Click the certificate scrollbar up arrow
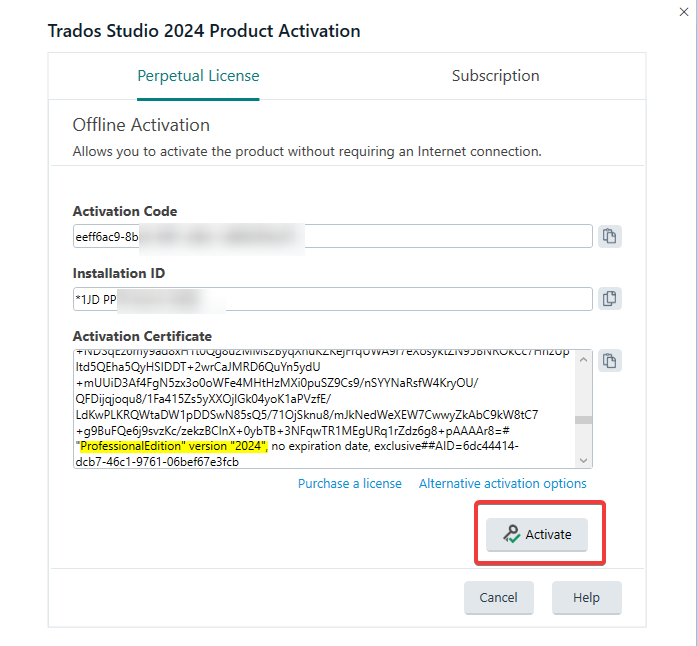Screen dimensions: 697x646 [584, 359]
